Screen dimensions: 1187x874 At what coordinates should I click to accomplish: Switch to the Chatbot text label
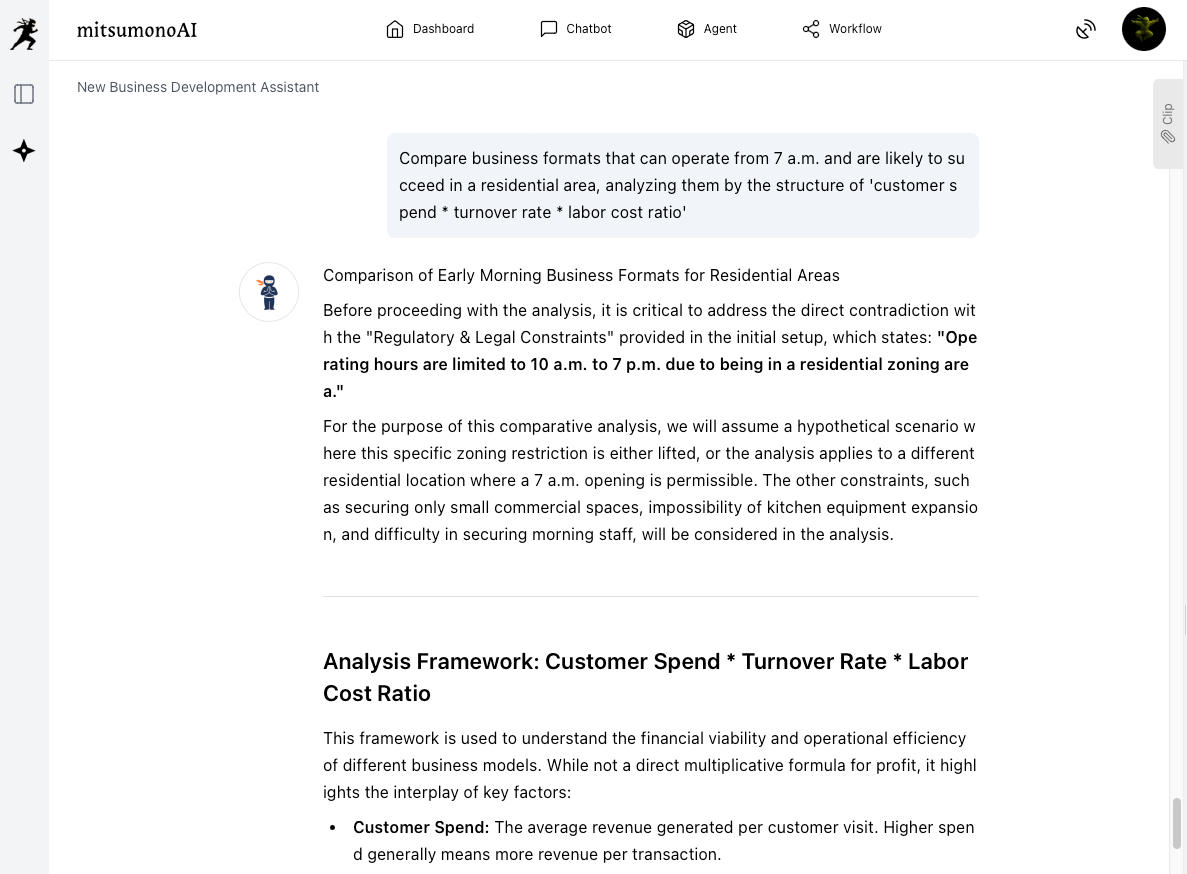(x=588, y=29)
